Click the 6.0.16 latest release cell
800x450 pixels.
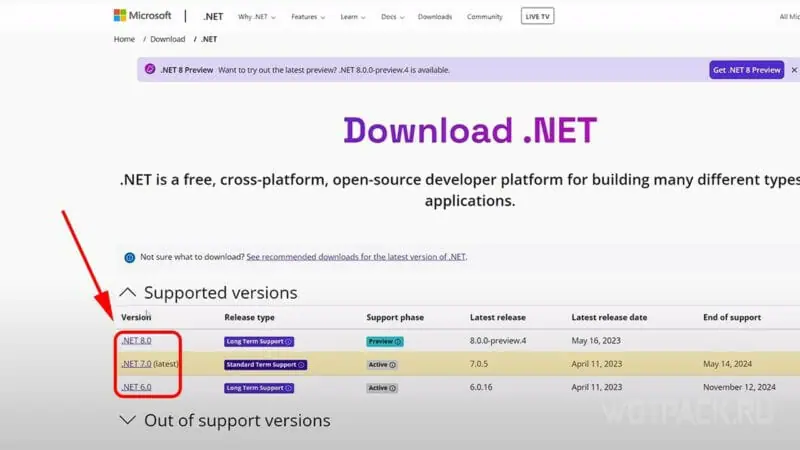[x=481, y=387]
